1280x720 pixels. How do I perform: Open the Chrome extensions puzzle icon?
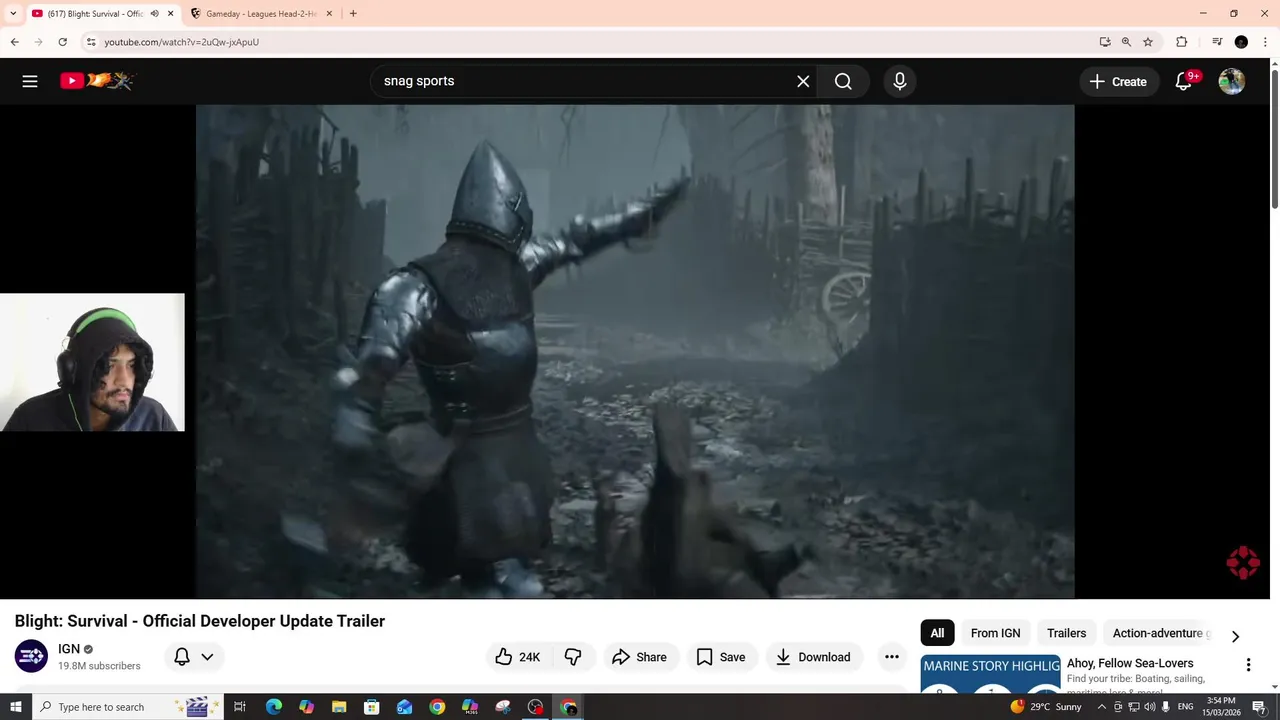pyautogui.click(x=1181, y=42)
